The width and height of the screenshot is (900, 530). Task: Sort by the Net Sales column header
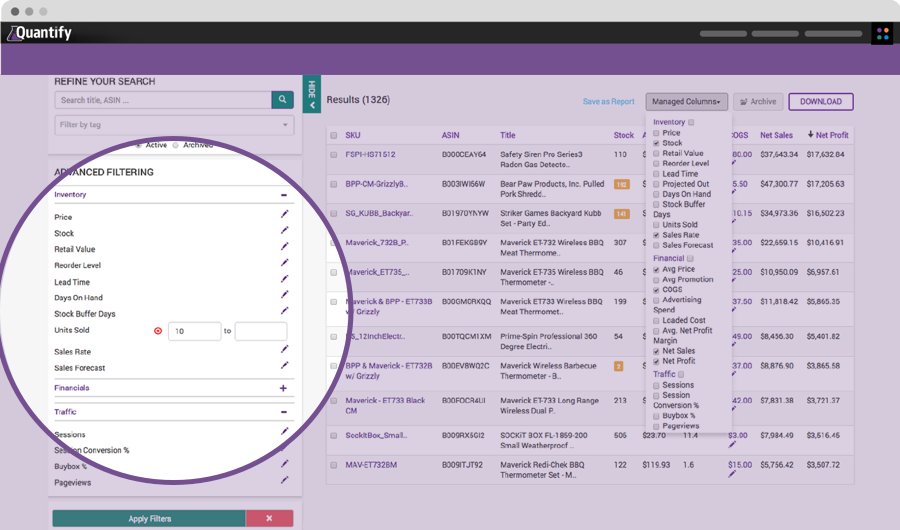click(776, 136)
